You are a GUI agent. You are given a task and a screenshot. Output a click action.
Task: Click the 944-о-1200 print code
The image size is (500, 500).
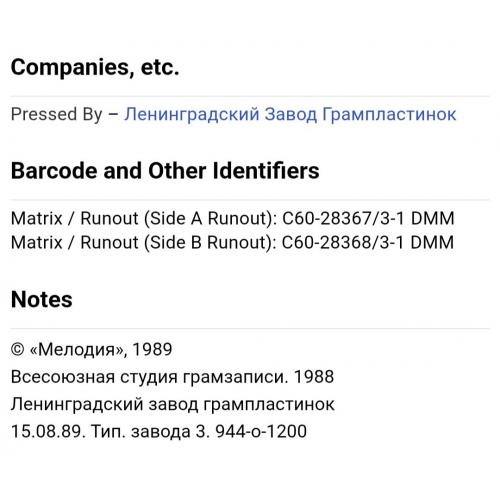[261, 431]
